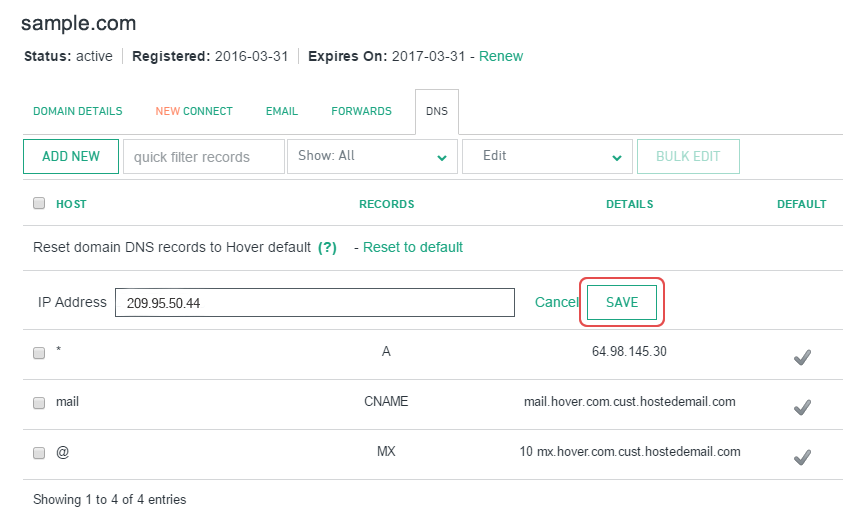Select the mail record checkbox
Screen dimensions: 866x528
[x=39, y=403]
